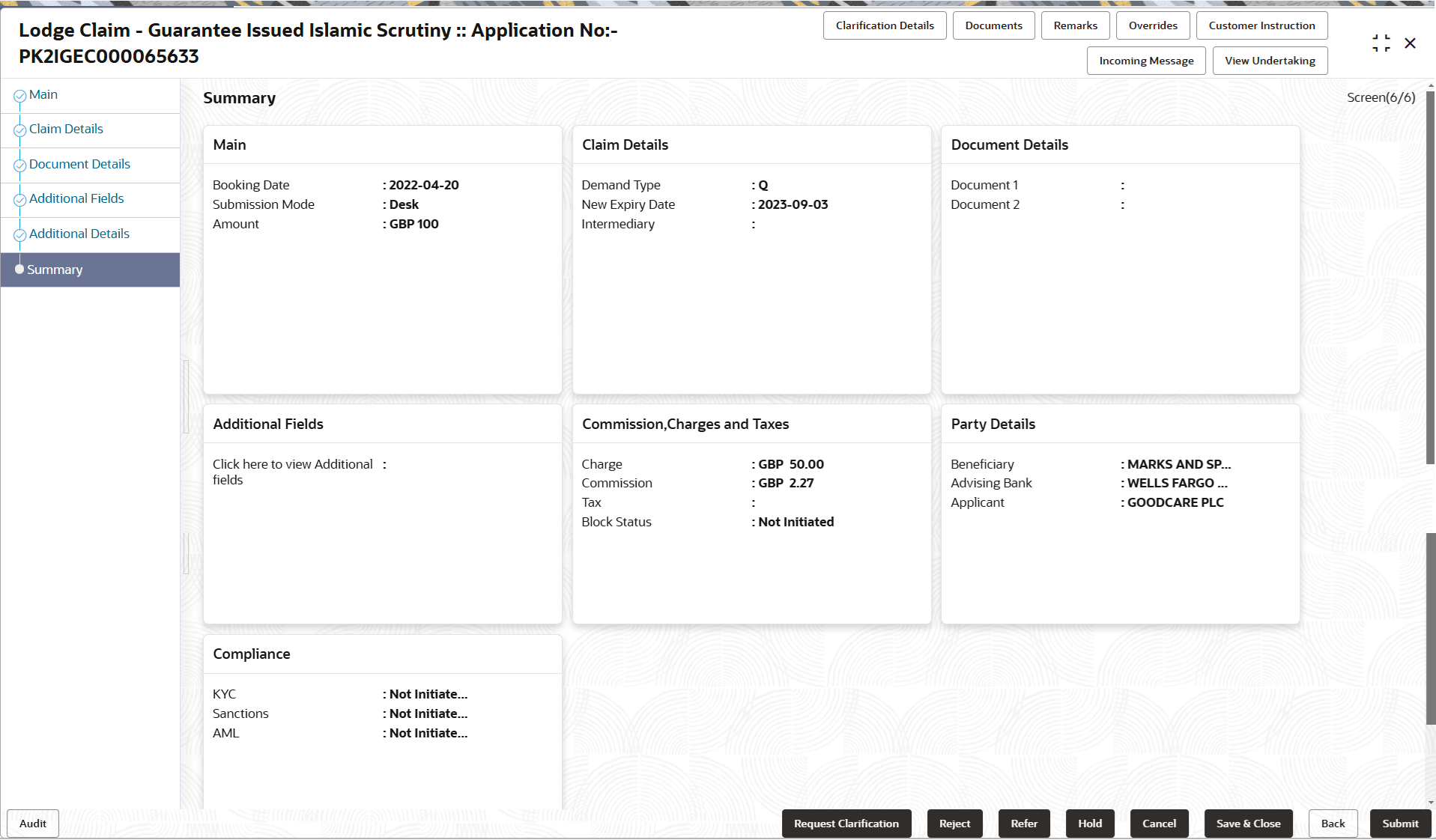Open Clarification Details
Viewport: 1436px width, 840px height.
pyautogui.click(x=885, y=25)
